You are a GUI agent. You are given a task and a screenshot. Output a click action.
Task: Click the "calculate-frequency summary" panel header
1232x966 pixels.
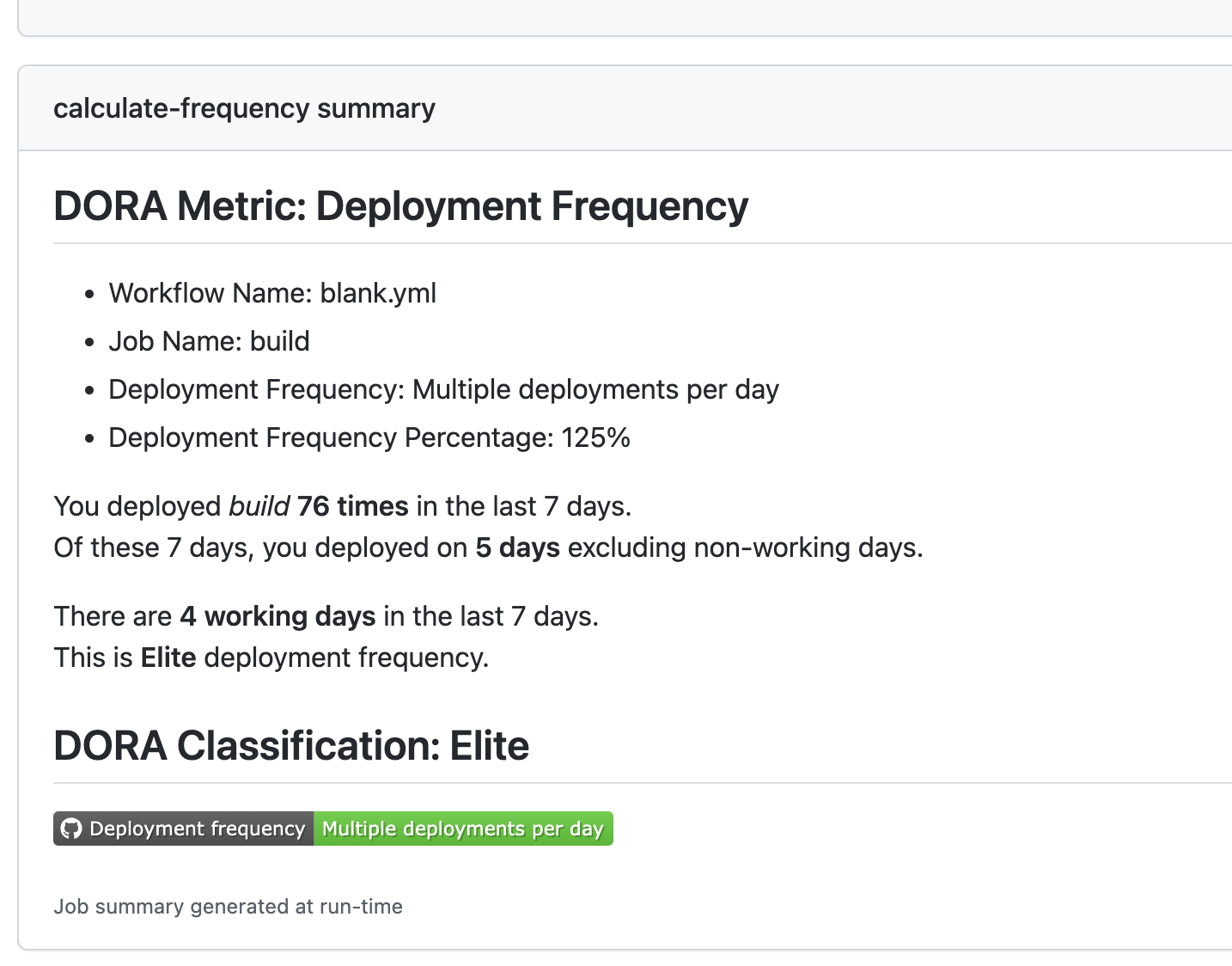pos(244,108)
